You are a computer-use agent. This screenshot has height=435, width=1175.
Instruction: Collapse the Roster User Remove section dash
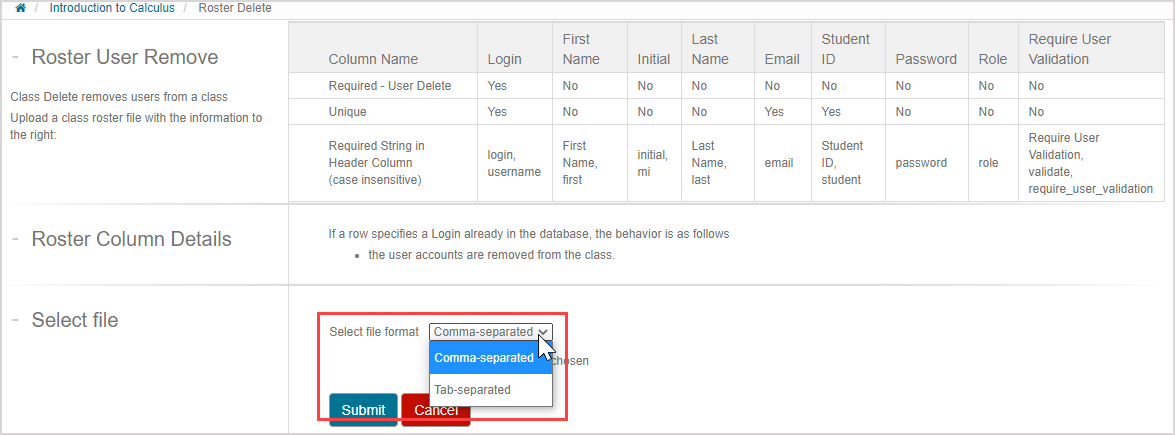click(16, 57)
